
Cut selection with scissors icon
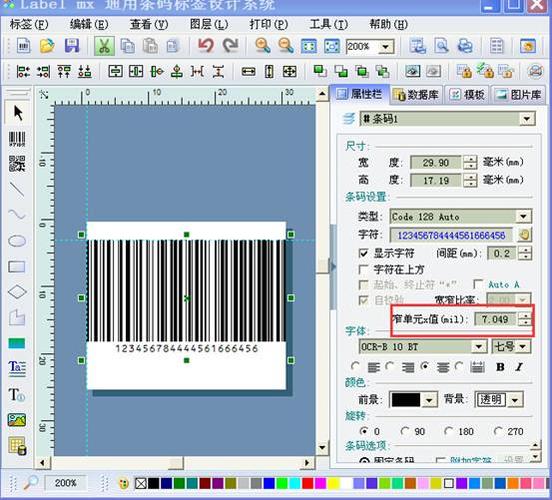click(x=104, y=46)
